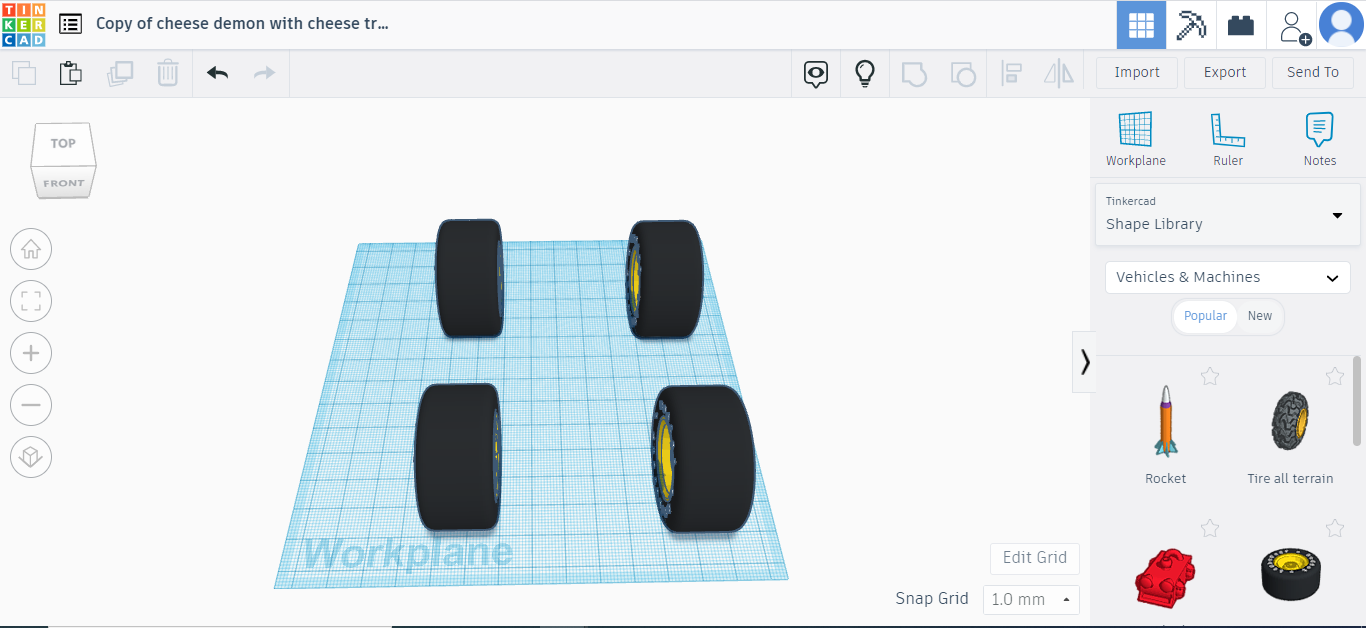Click the design title text
Image resolution: width=1366 pixels, height=628 pixels.
[x=242, y=23]
